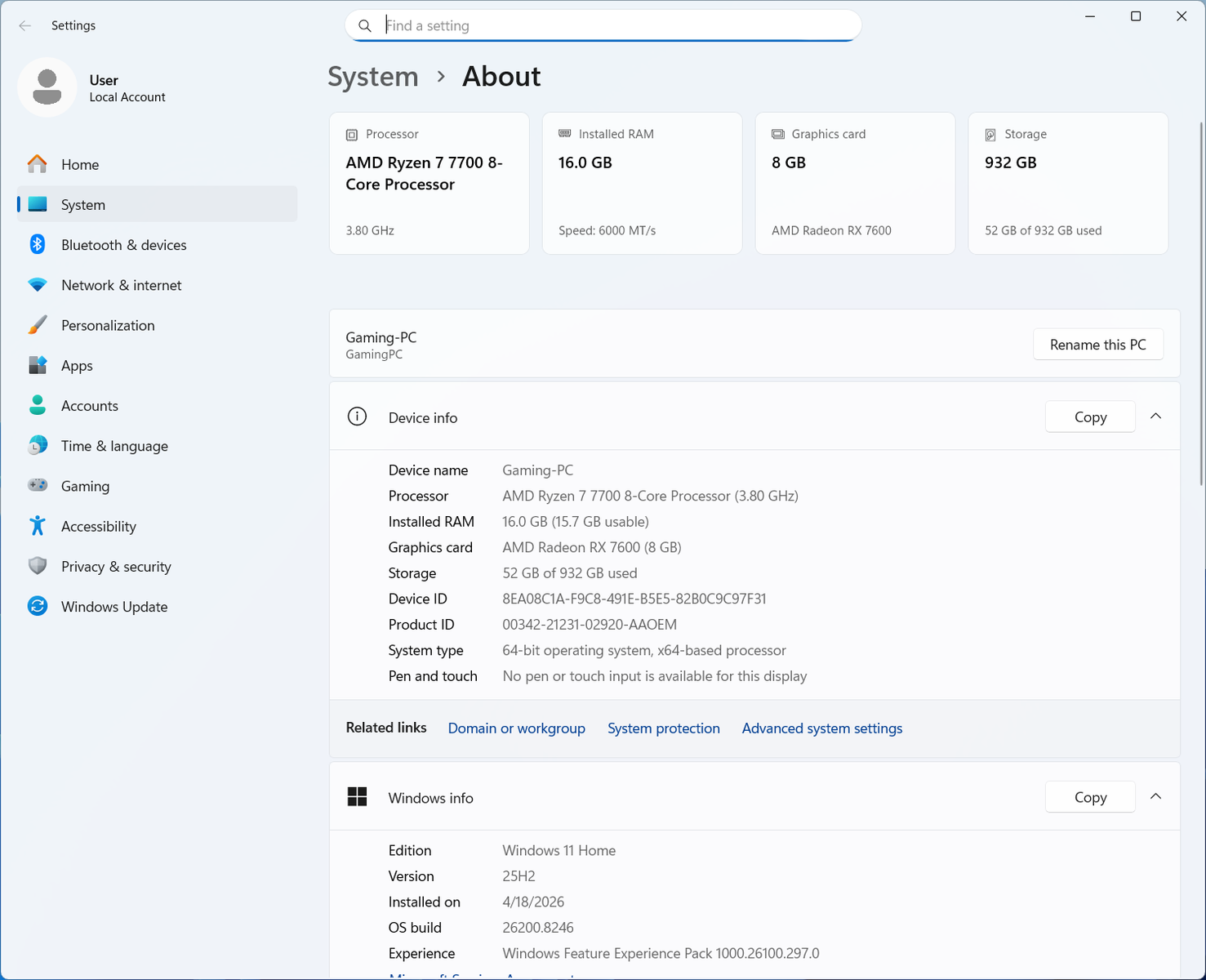Screen dimensions: 1206x980
Task: Select the Personalization paintbrush icon
Action: 38,325
